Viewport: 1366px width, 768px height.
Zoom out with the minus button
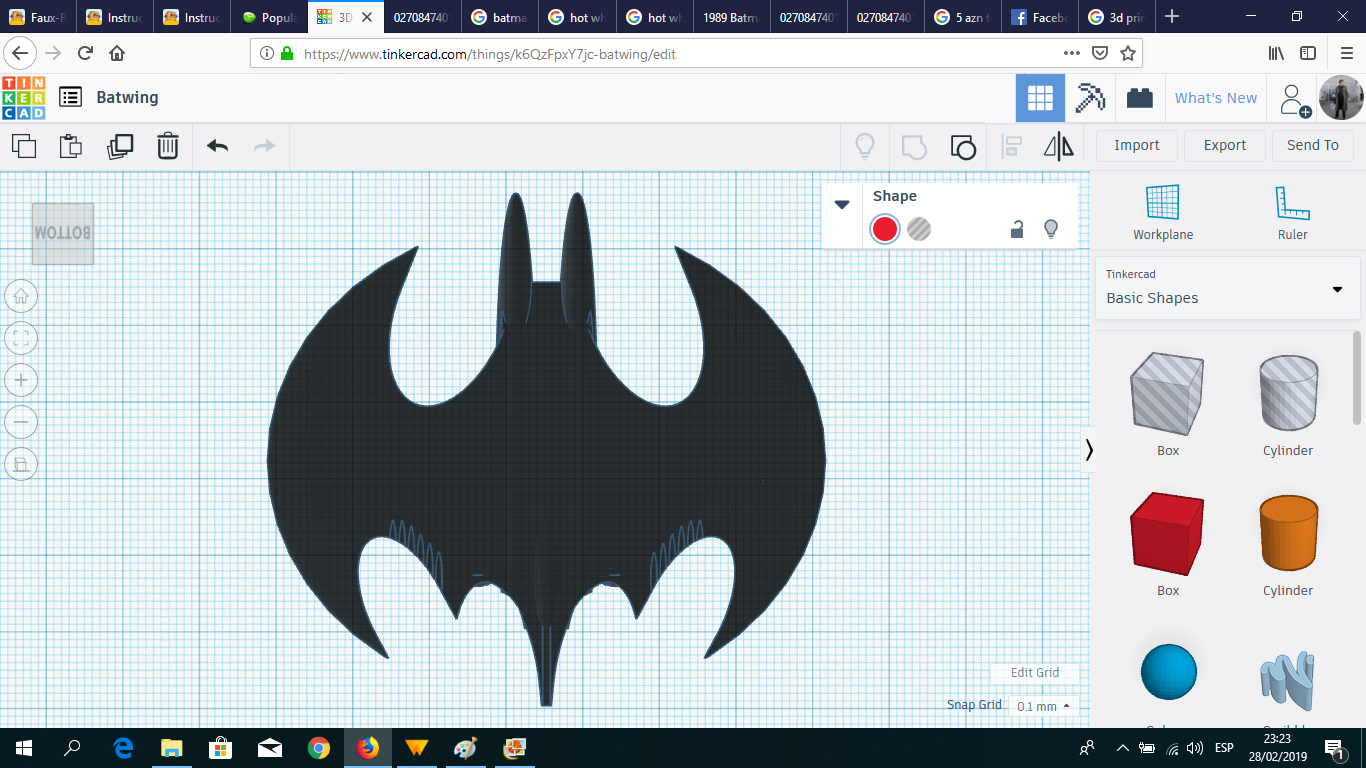click(21, 422)
